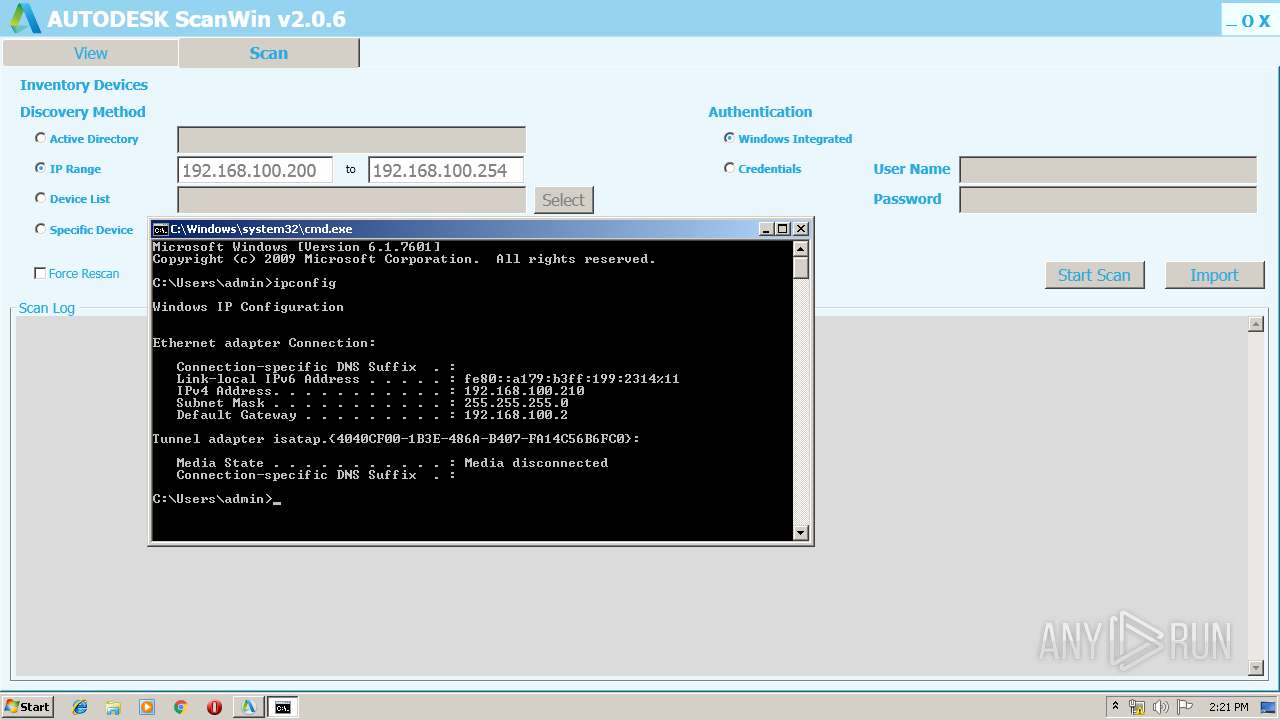
Task: Click the Password input field
Action: pyautogui.click(x=1108, y=200)
